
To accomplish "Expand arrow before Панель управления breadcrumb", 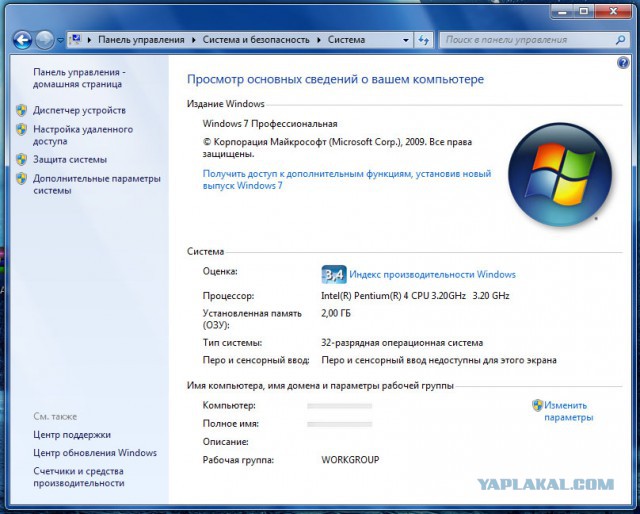I will click(89, 40).
